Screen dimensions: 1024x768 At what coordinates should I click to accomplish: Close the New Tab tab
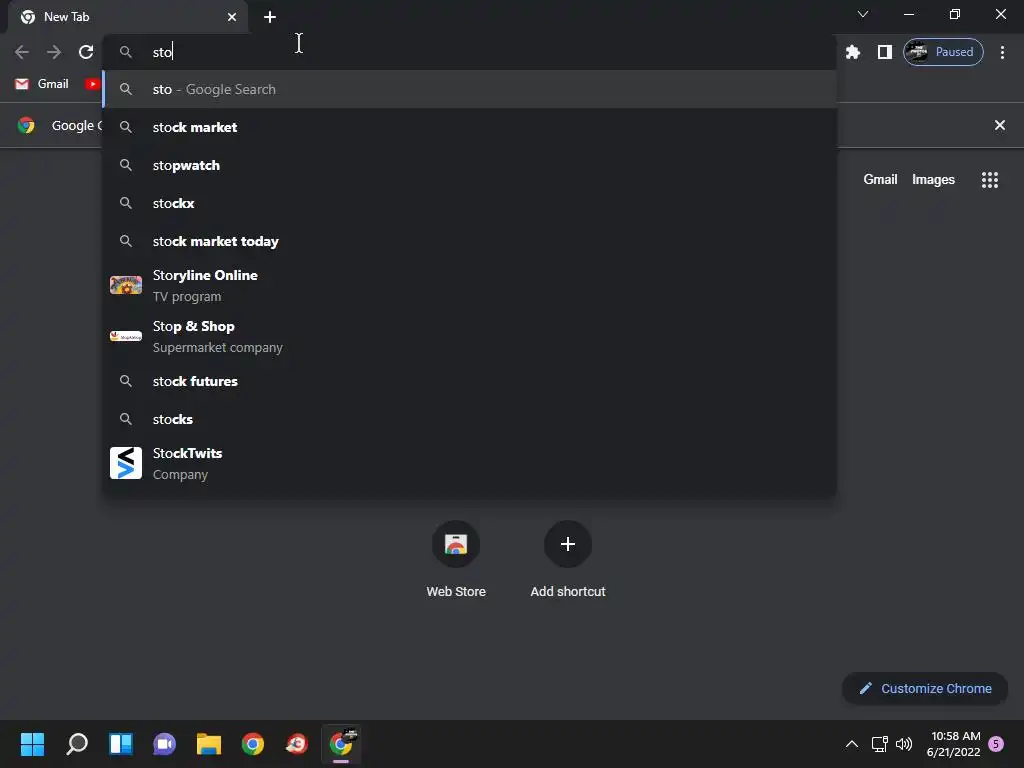pyautogui.click(x=232, y=17)
